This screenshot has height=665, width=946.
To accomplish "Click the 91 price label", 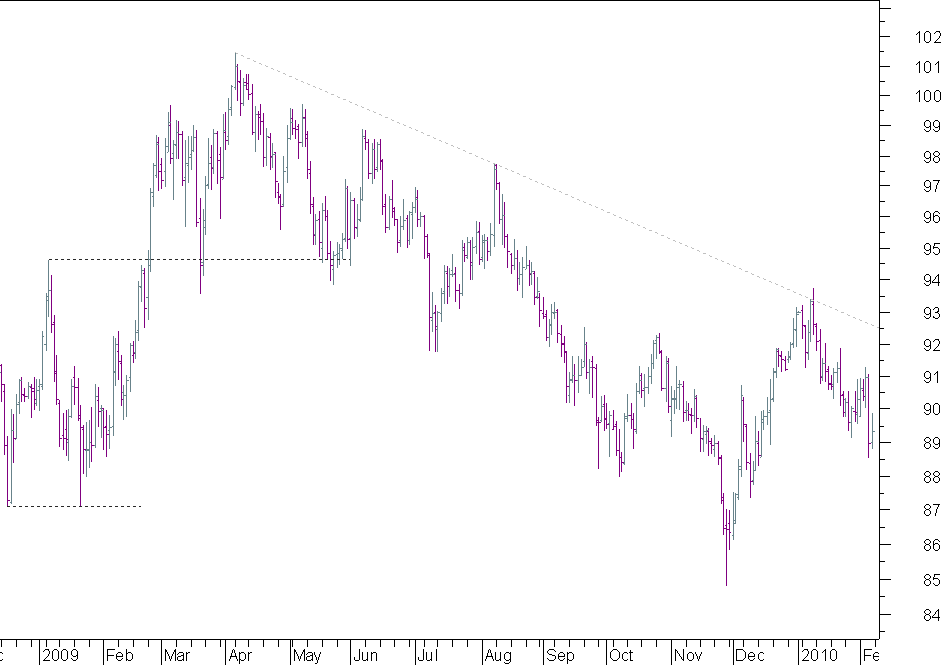I will (x=932, y=377).
